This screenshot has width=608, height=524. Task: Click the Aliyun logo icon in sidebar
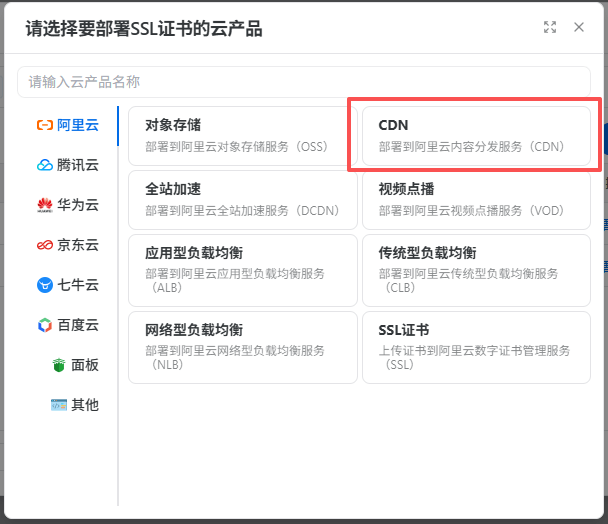point(44,125)
